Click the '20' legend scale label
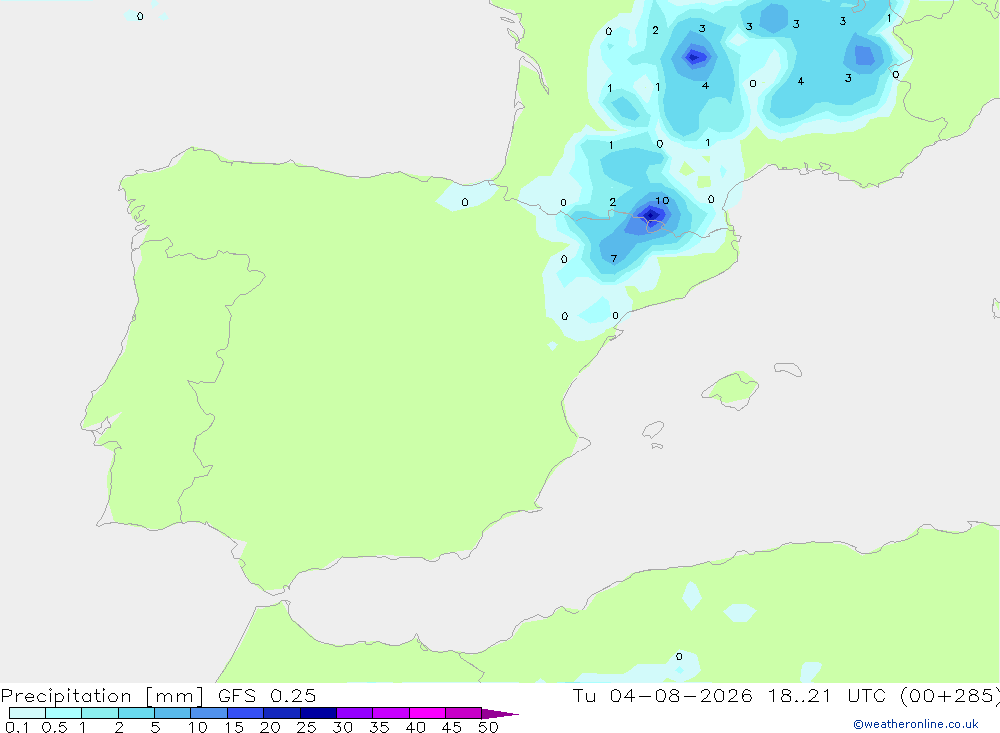 coord(270,727)
